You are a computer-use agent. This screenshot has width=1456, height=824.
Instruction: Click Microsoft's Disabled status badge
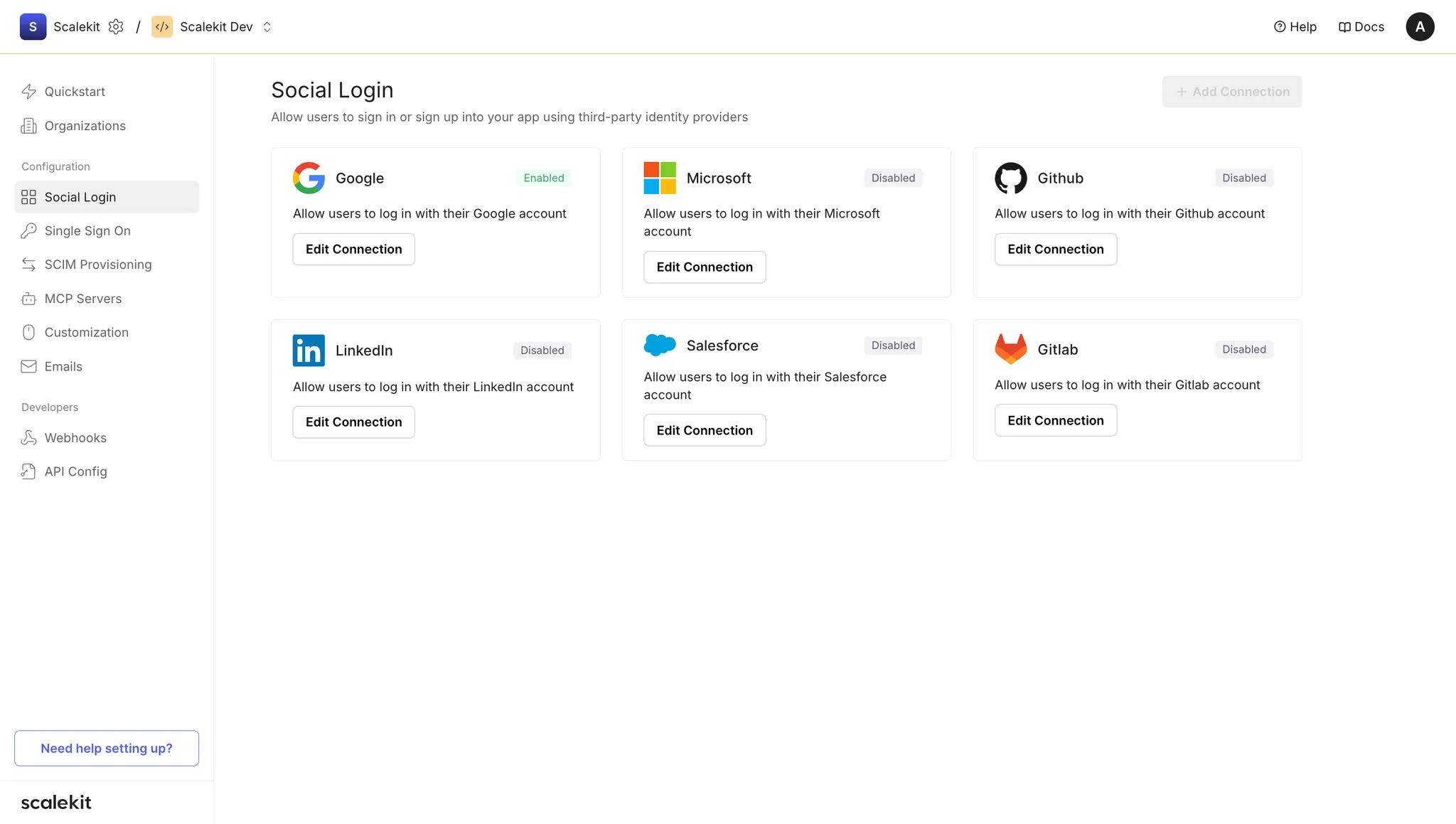[x=893, y=178]
